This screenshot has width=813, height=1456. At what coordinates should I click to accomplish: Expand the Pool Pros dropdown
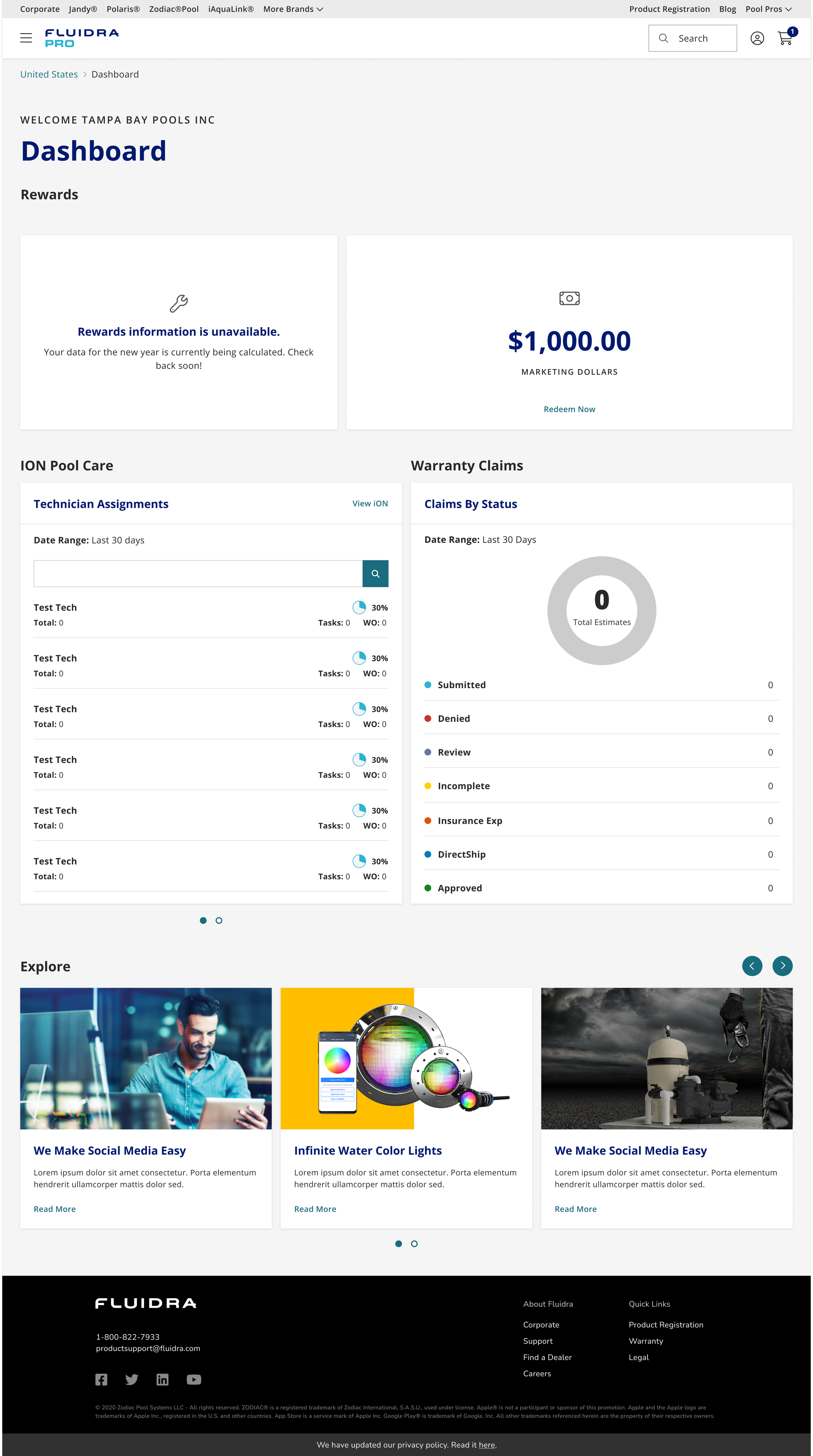[x=768, y=9]
